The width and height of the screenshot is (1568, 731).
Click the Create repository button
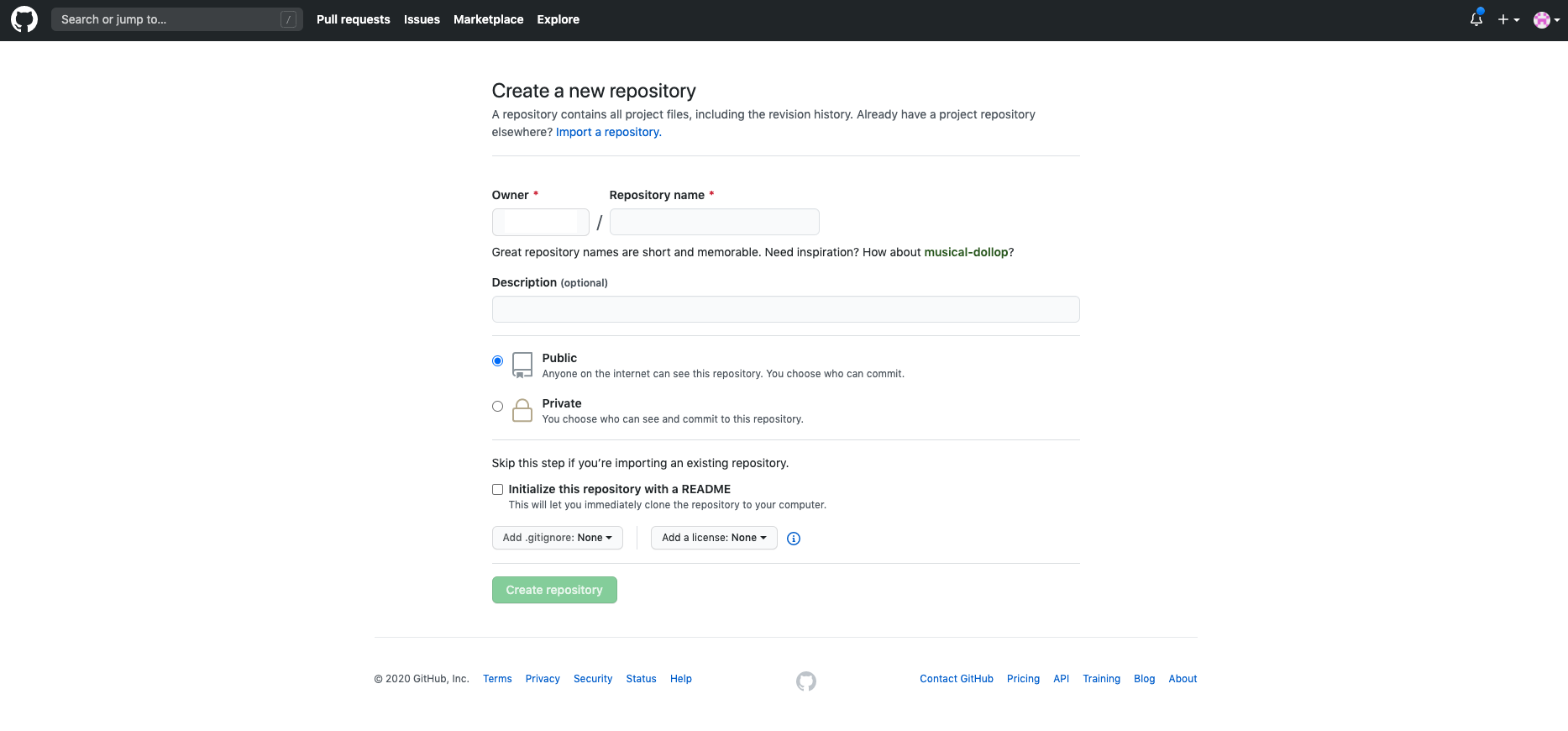pos(554,590)
